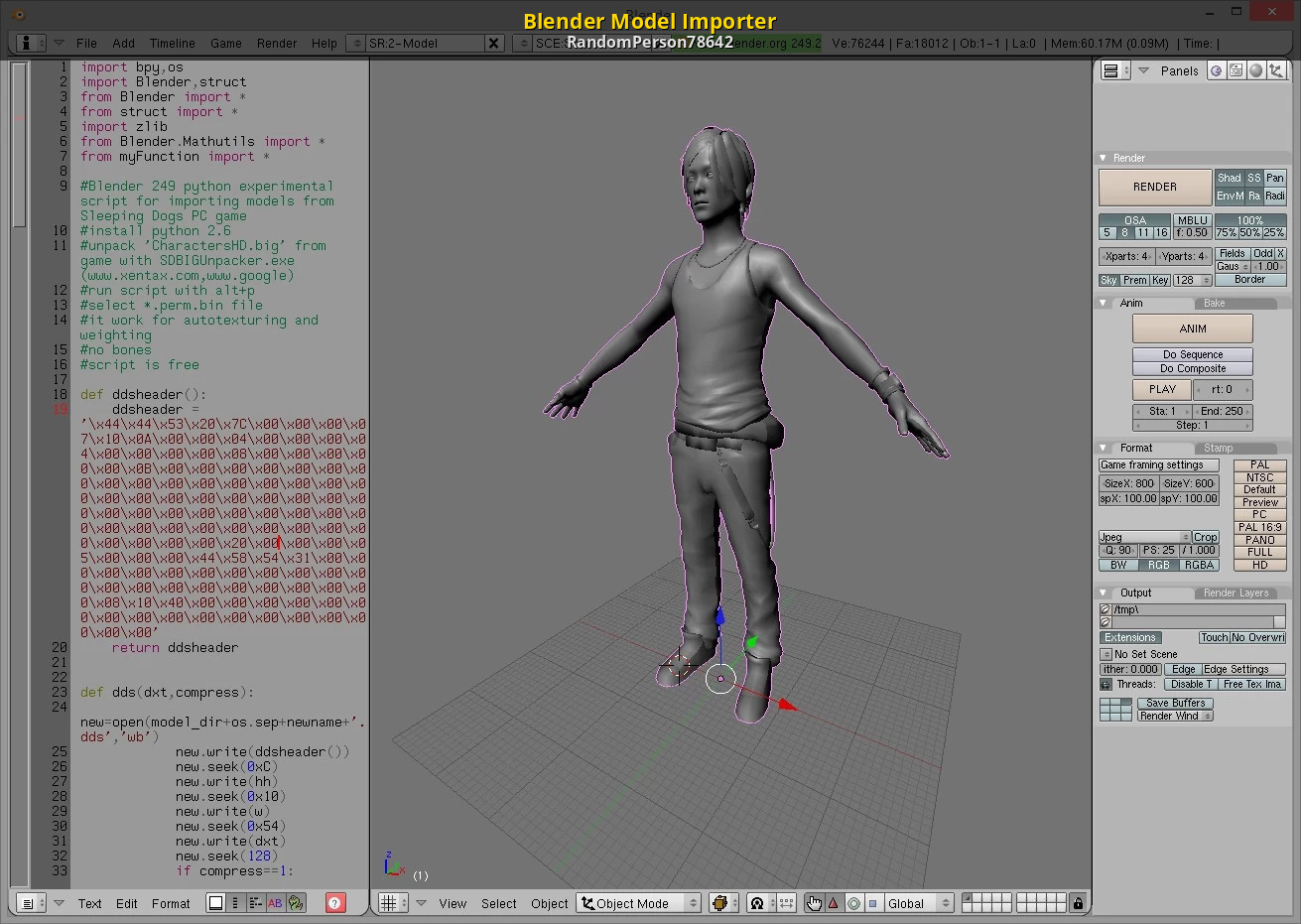Click the big RENDER button
The image size is (1301, 924).
click(x=1155, y=187)
